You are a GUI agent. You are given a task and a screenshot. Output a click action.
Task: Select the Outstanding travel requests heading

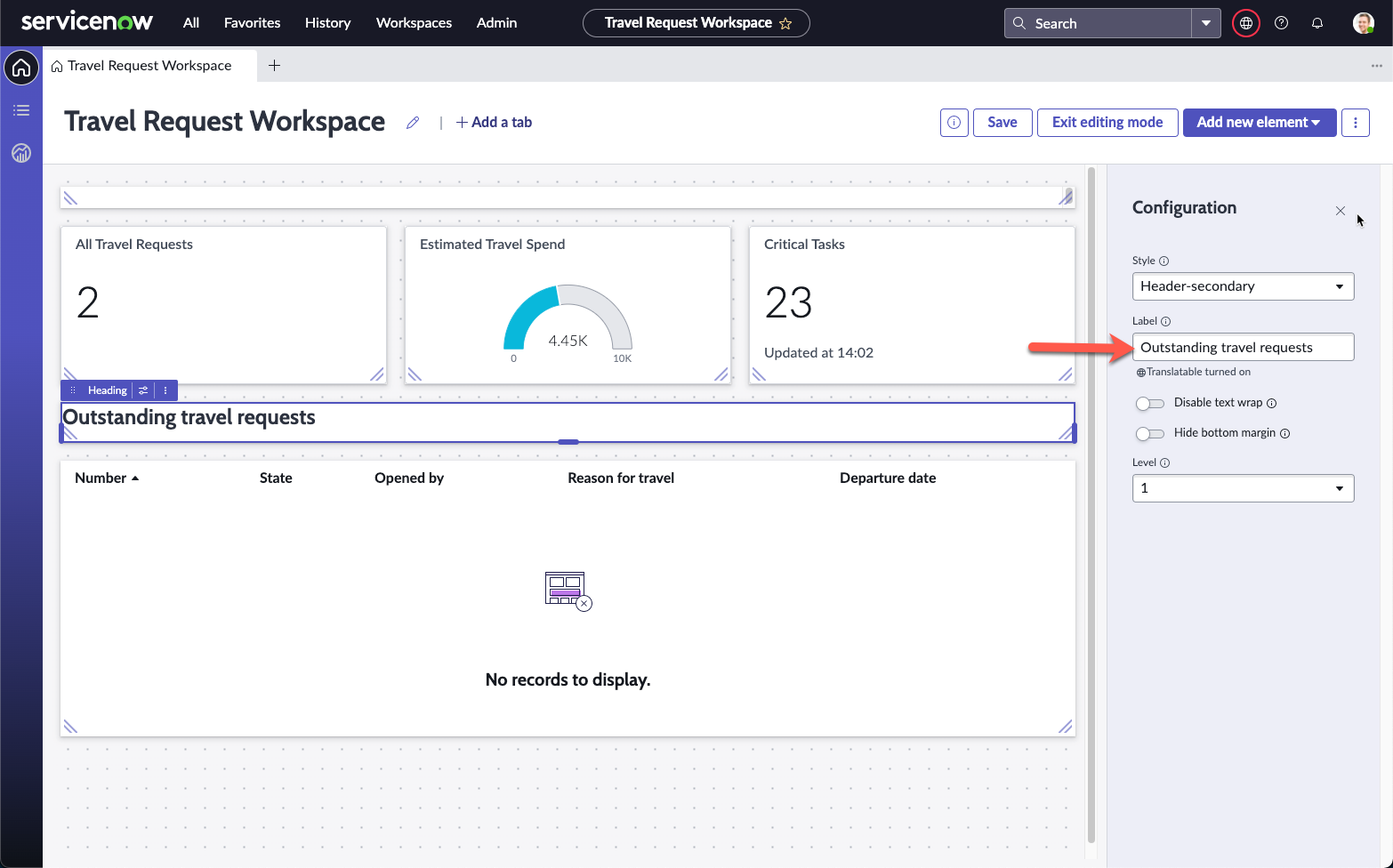point(189,417)
